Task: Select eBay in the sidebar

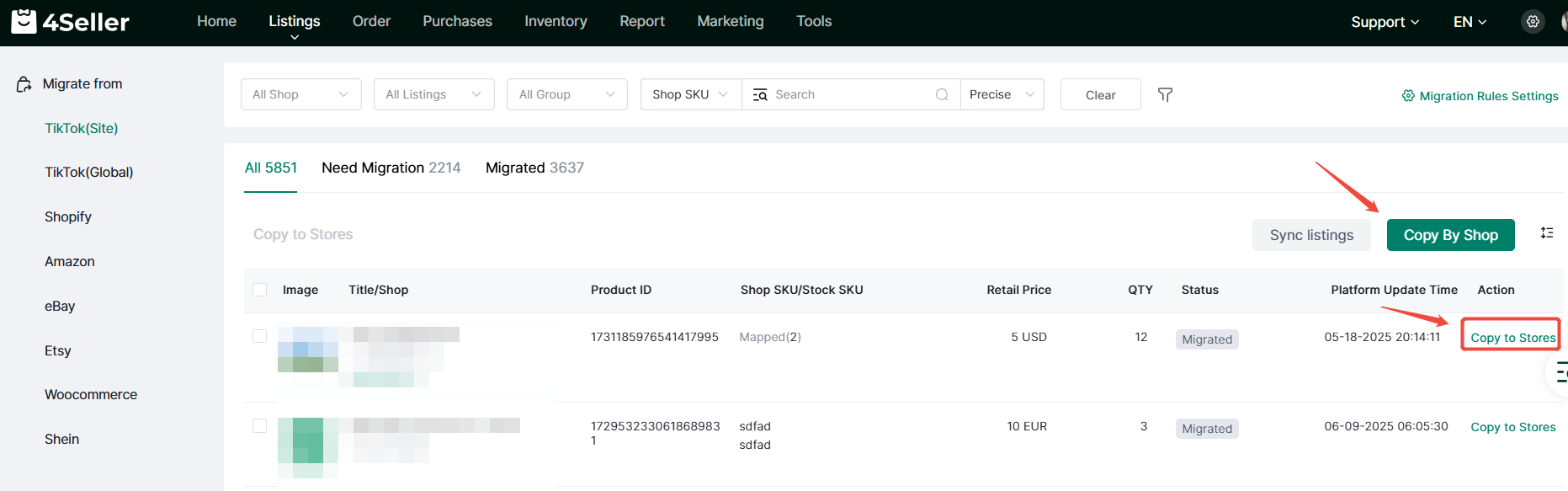Action: click(x=60, y=306)
